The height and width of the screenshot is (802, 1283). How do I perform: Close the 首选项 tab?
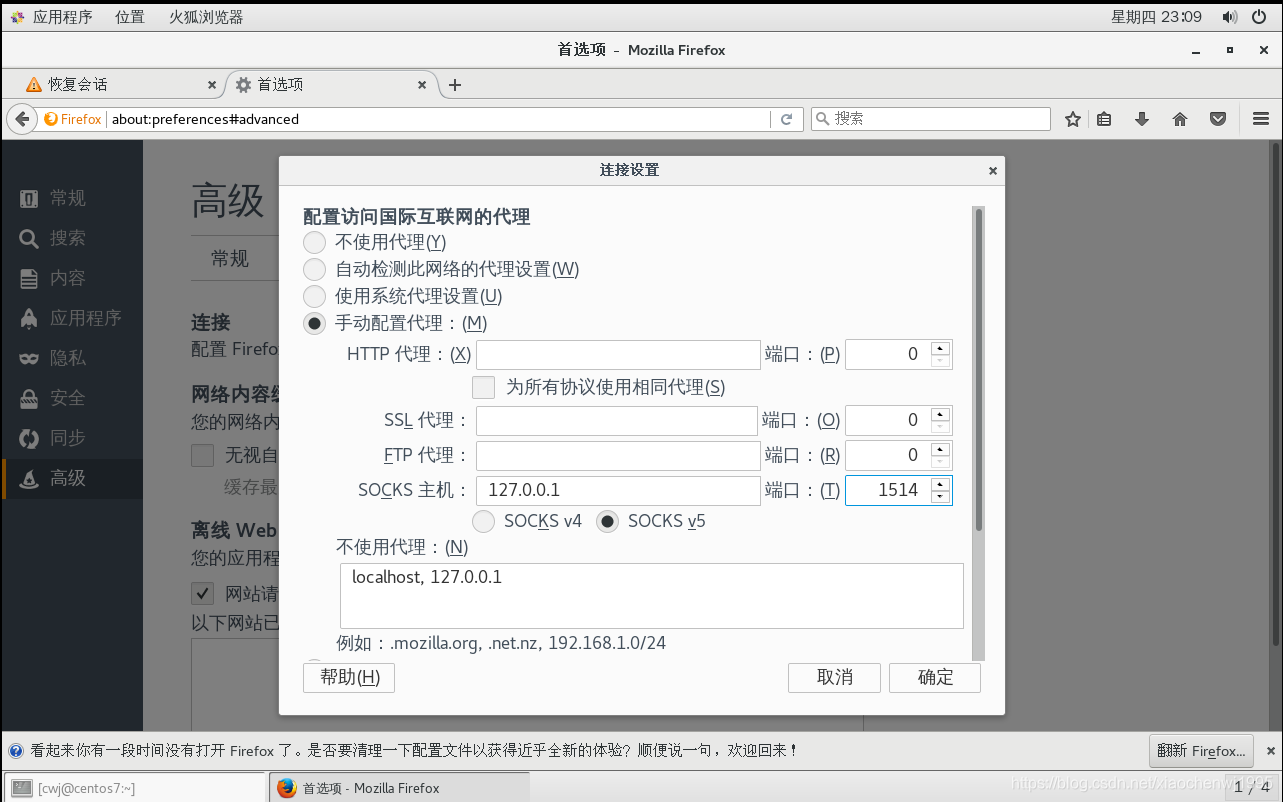pyautogui.click(x=422, y=85)
